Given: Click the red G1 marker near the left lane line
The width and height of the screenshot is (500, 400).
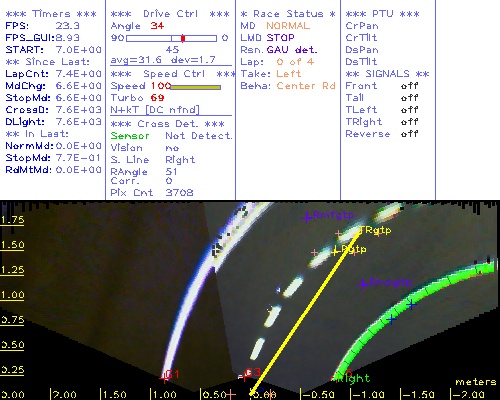Looking at the screenshot, I should 164,379.
